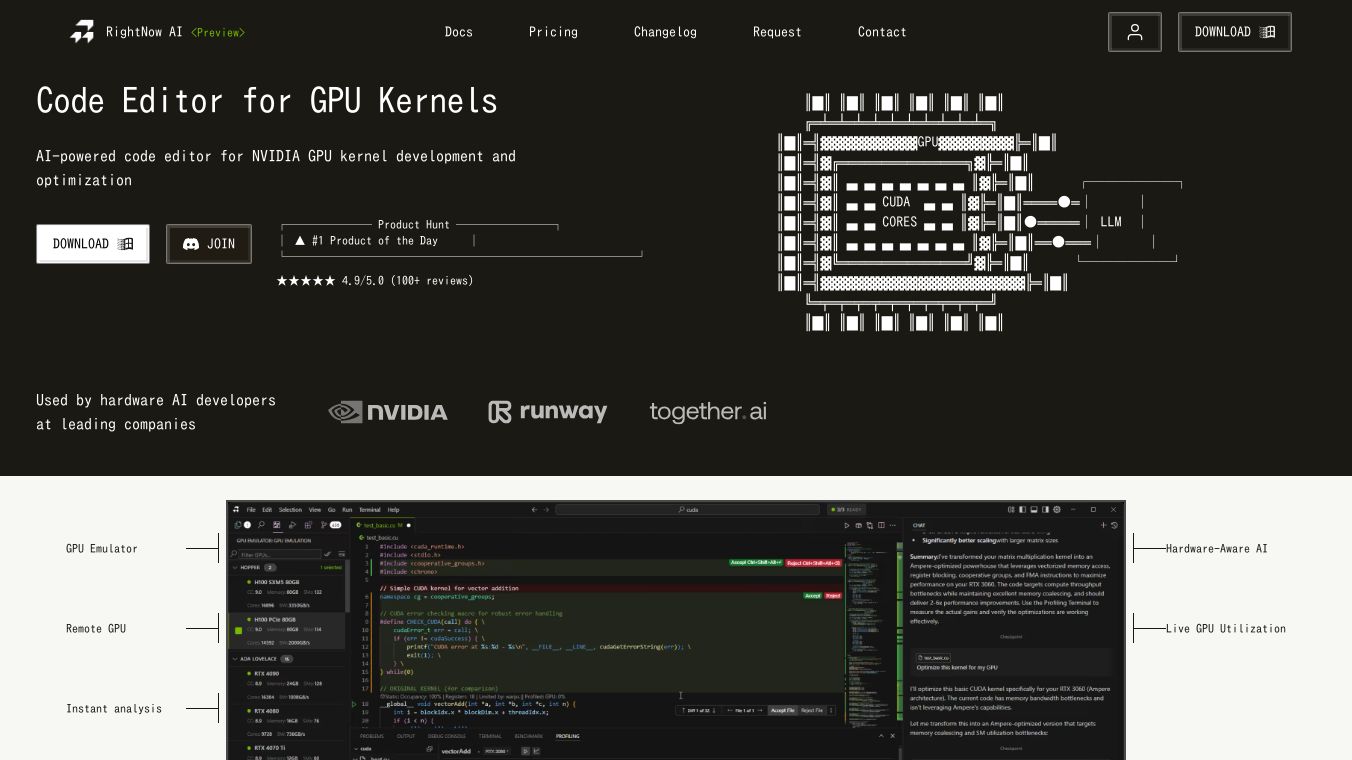Screen dimensions: 1352x760
Task: Switch to the PROBLEMS panel tab
Action: click(371, 736)
